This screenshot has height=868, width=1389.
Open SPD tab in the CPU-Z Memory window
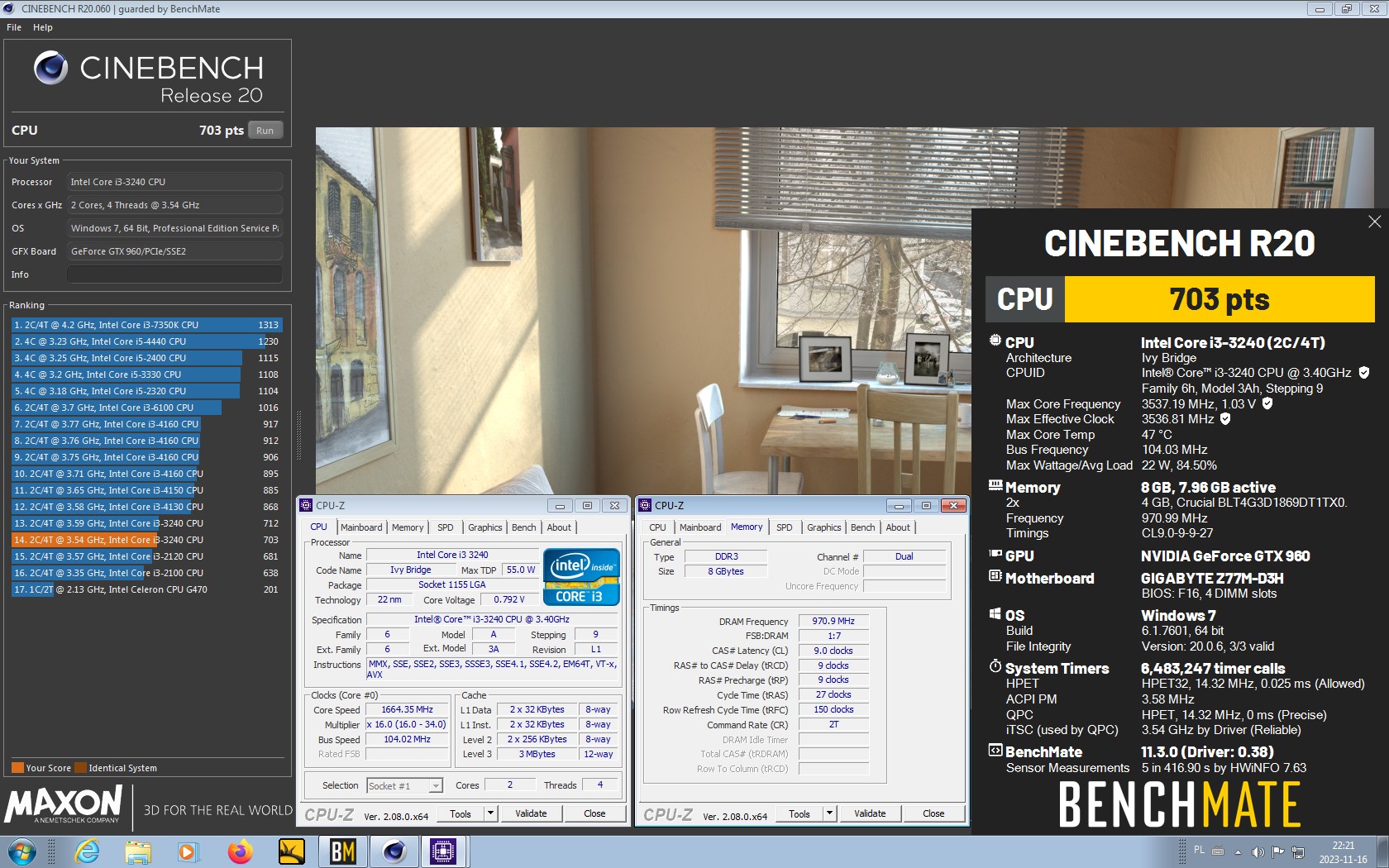(785, 527)
